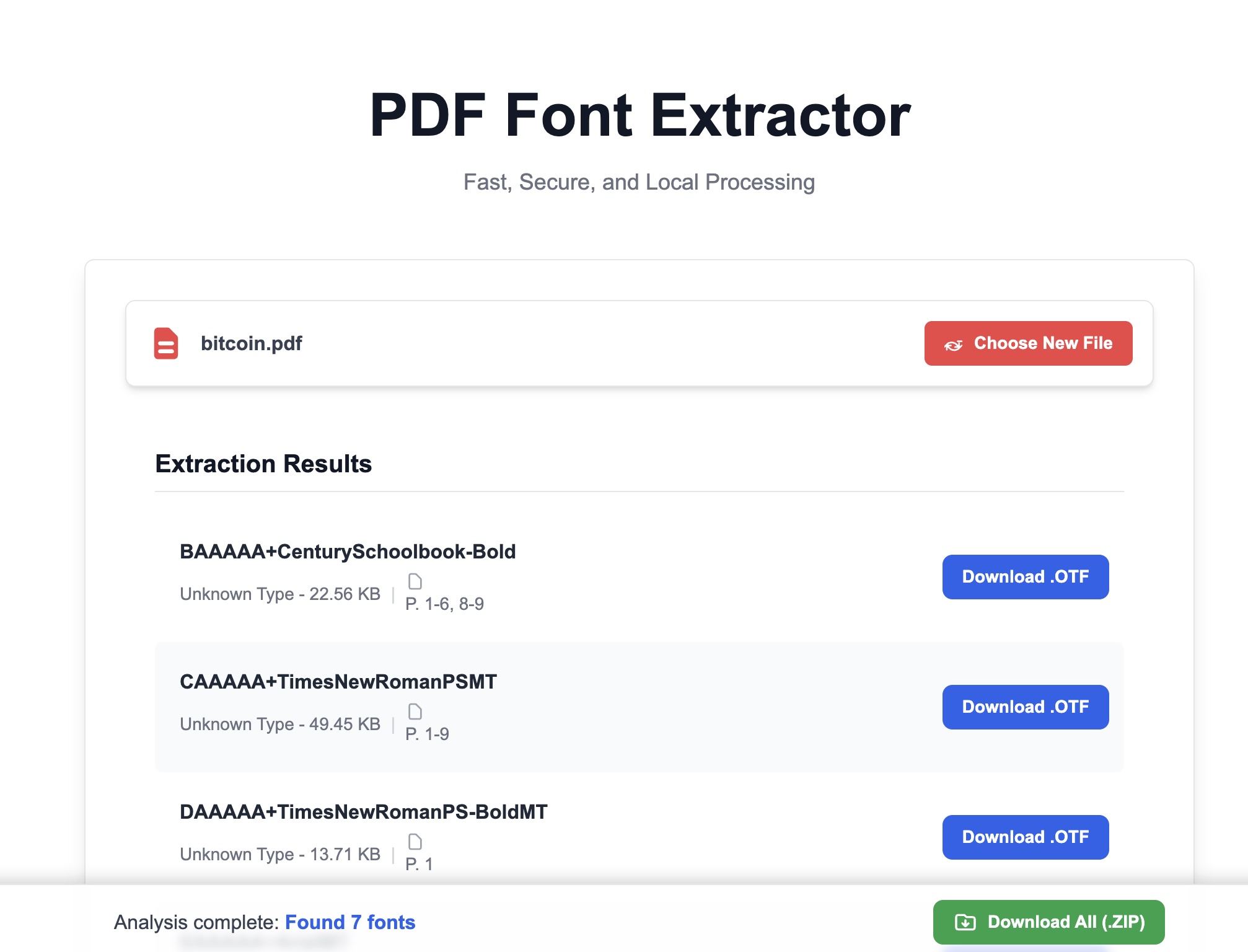
Task: Download CenturySchoolbook-Bold as .OTF
Action: tap(1025, 577)
